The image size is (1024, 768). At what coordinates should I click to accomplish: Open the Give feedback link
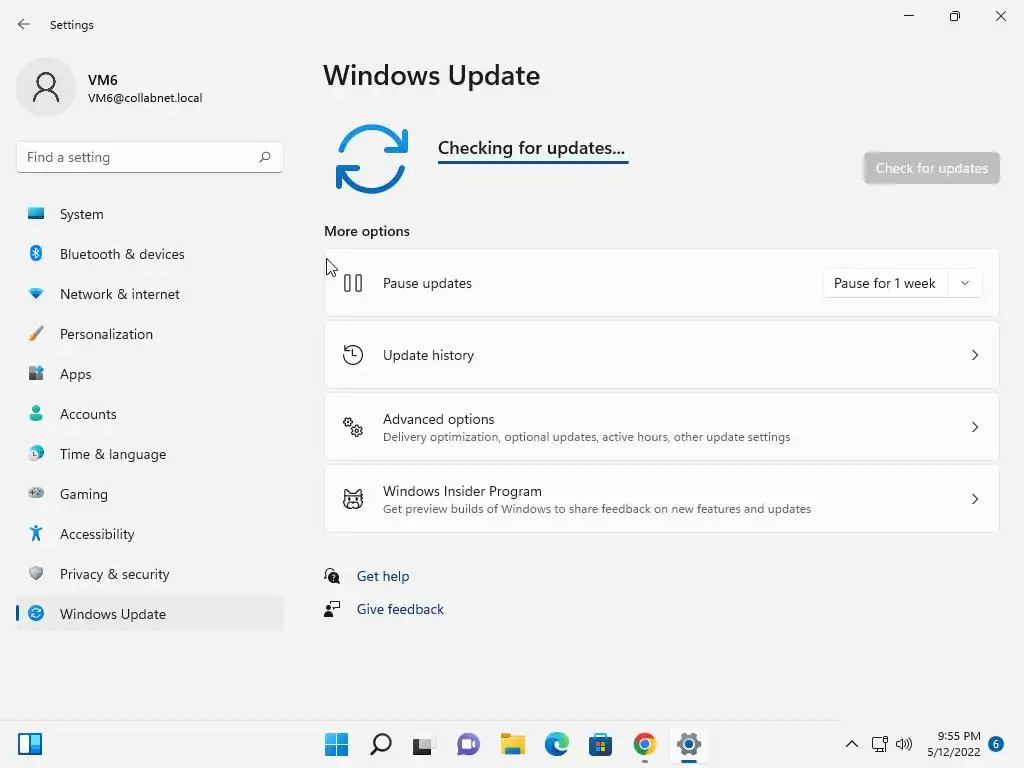click(400, 609)
